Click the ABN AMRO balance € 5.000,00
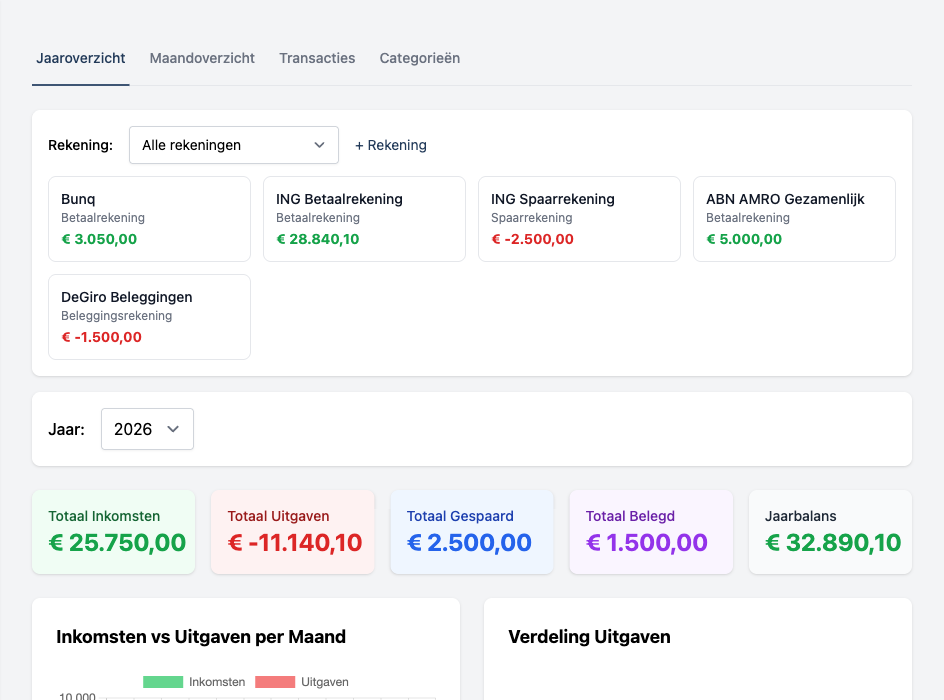 coord(744,239)
